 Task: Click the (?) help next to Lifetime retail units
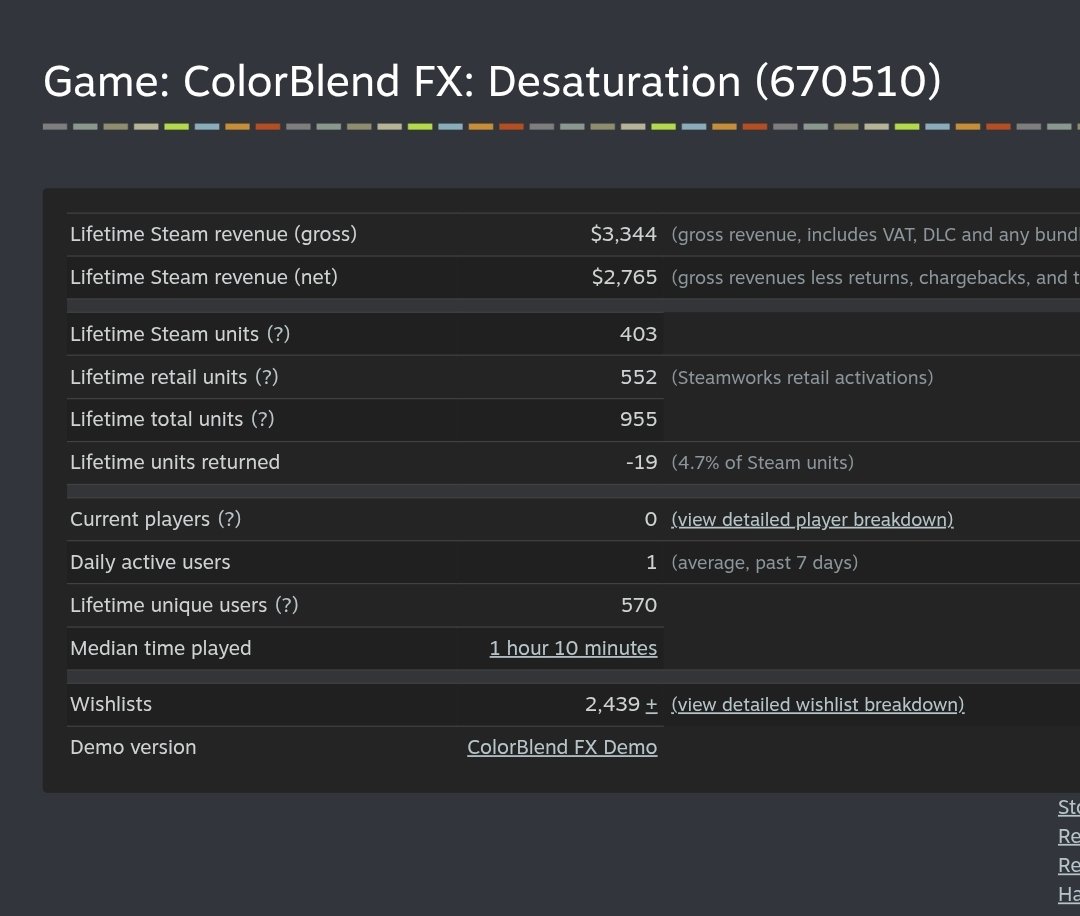tap(267, 377)
